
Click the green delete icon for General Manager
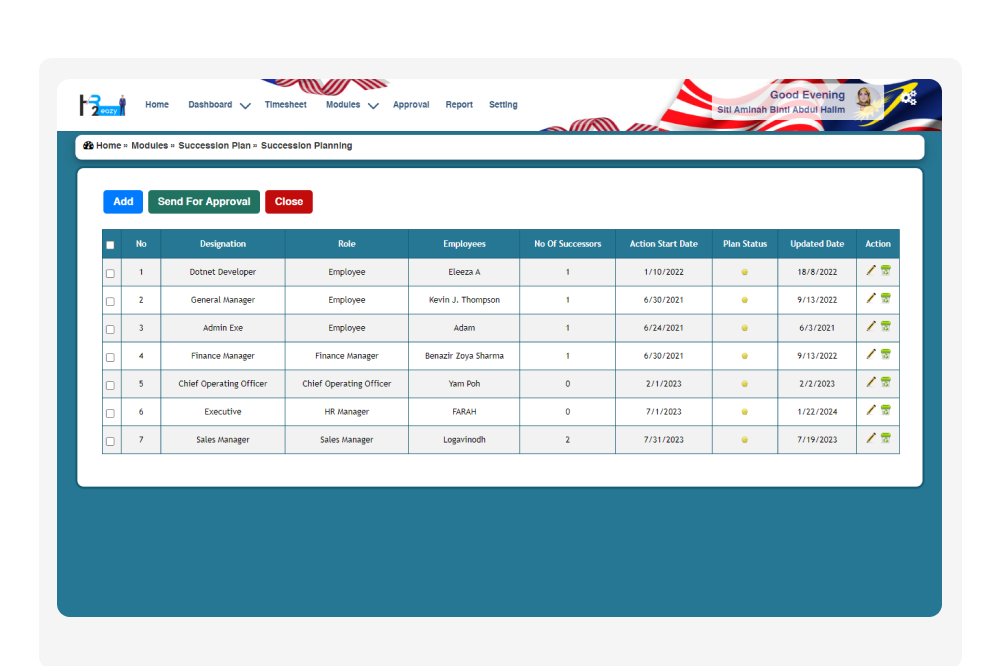pyautogui.click(x=886, y=298)
